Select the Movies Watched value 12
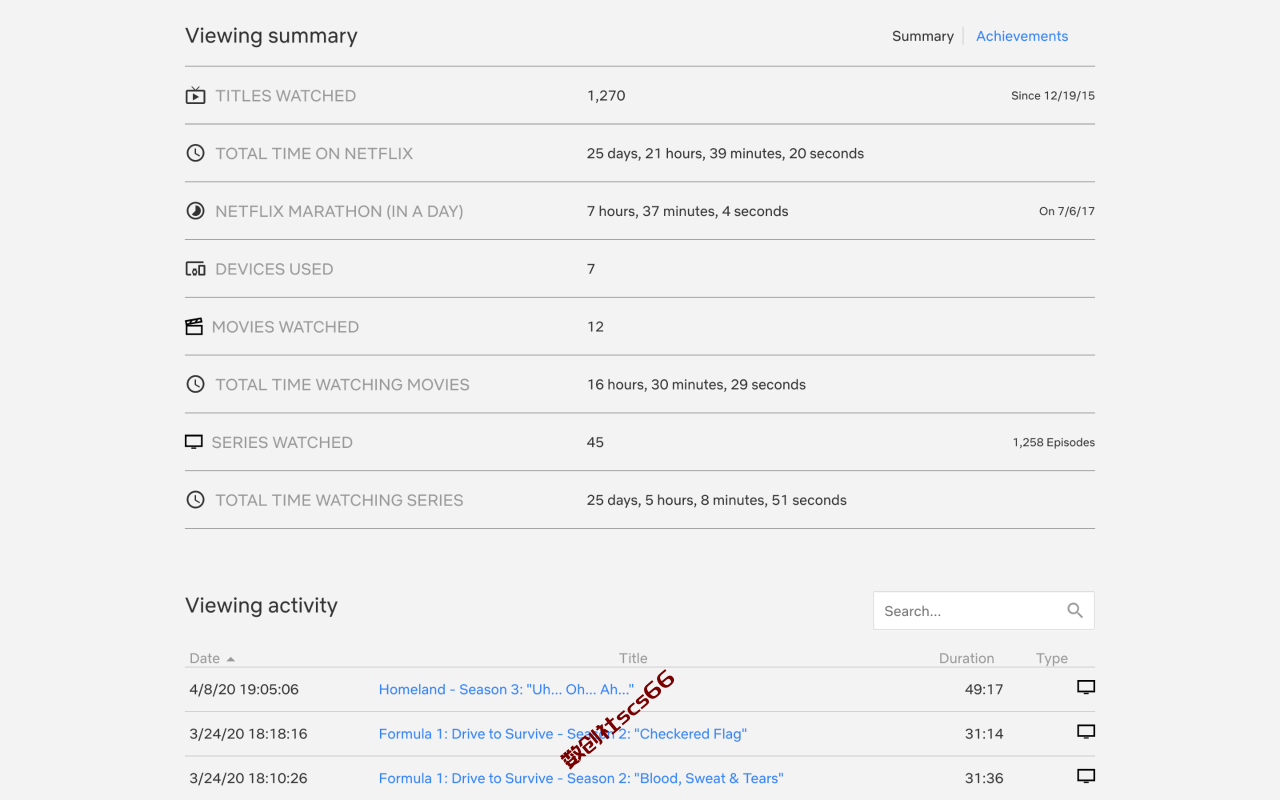 595,327
